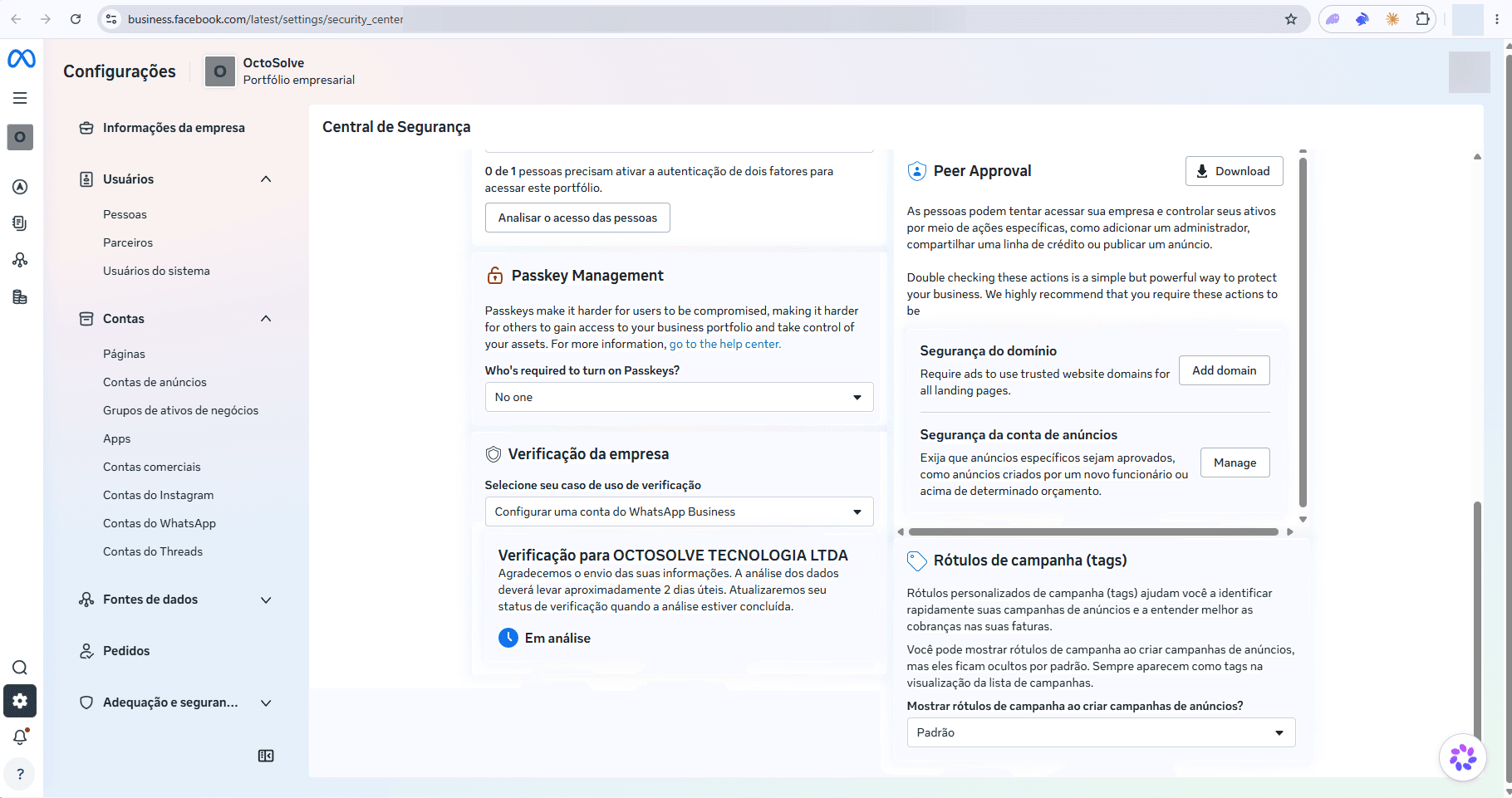The width and height of the screenshot is (1512, 798).
Task: Follow the go to the help center link
Action: click(724, 344)
